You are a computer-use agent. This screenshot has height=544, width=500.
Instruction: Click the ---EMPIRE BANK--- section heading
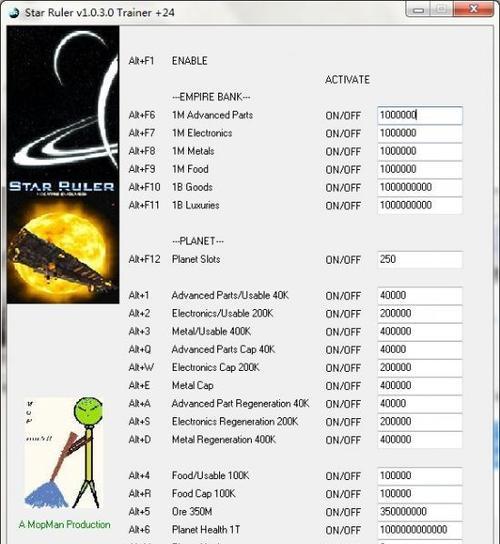pyautogui.click(x=211, y=97)
